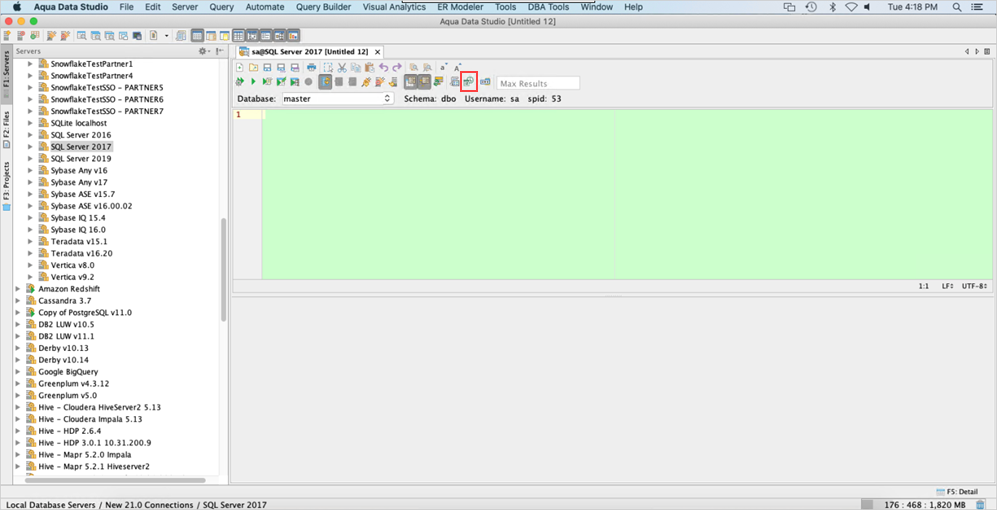Click the Cut scissors icon
Screen dimensions: 997x510
coord(341,67)
